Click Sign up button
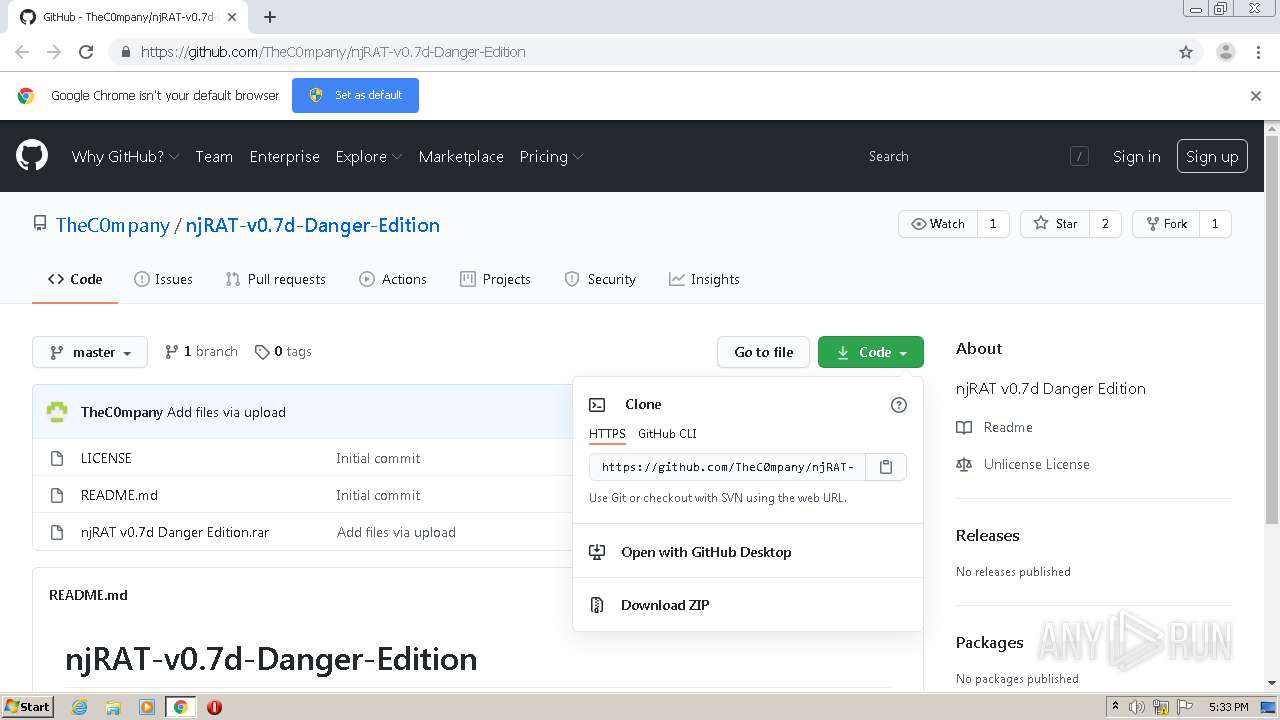 tap(1212, 156)
